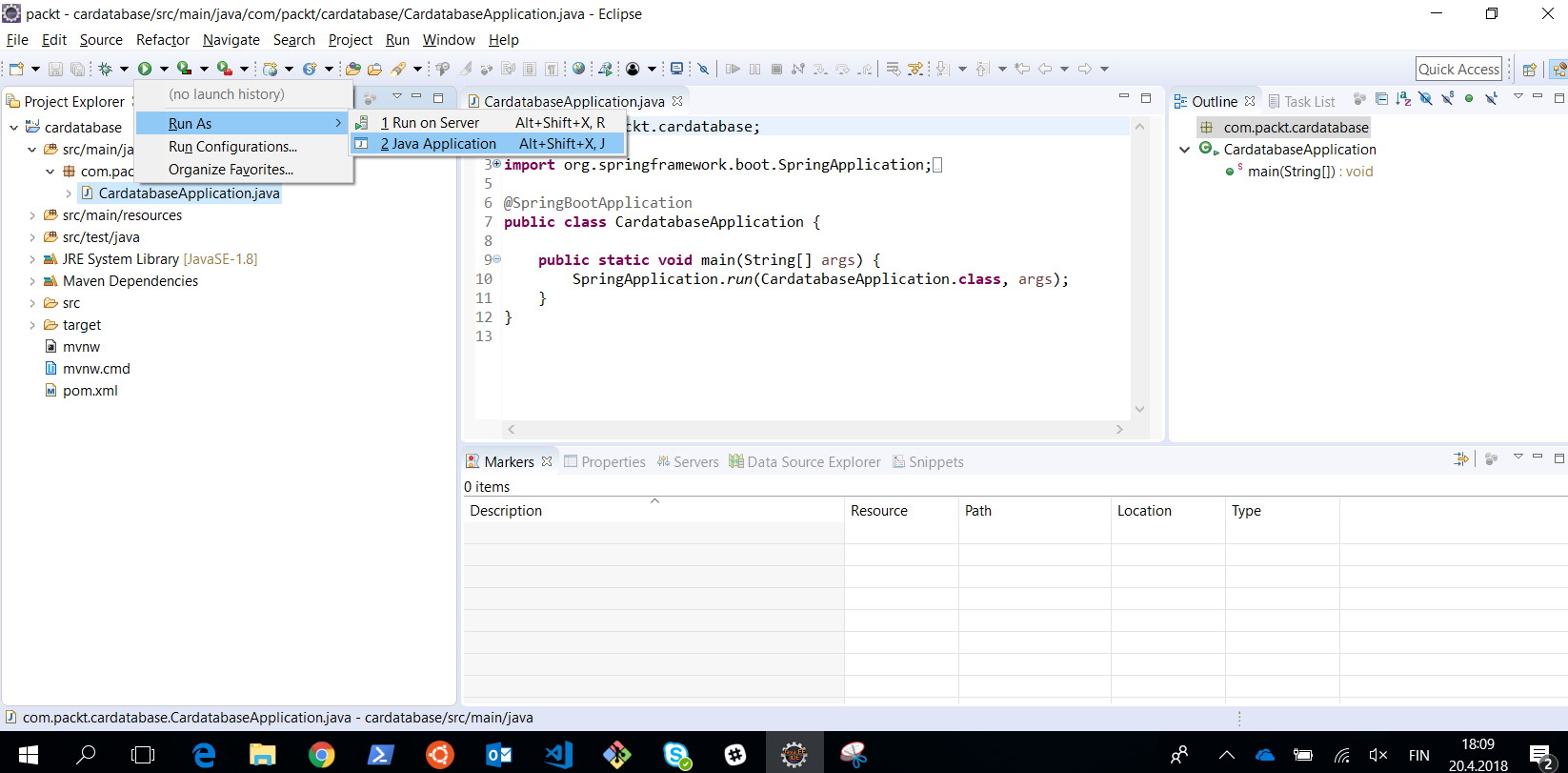
Task: Click the Open Type icon in toolbar
Action: [353, 69]
